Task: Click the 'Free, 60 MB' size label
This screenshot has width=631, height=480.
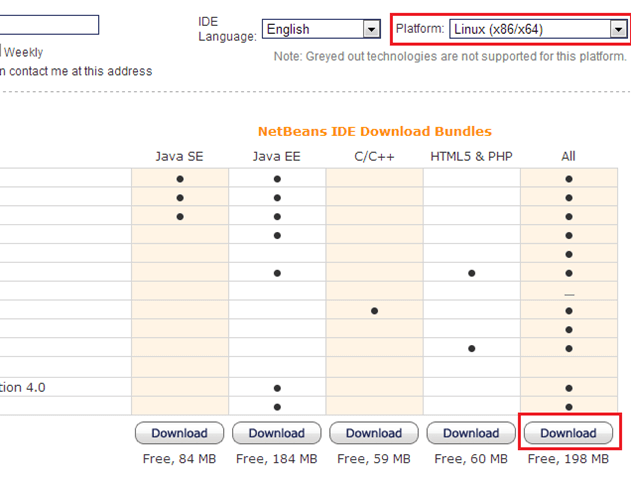Action: point(471,459)
